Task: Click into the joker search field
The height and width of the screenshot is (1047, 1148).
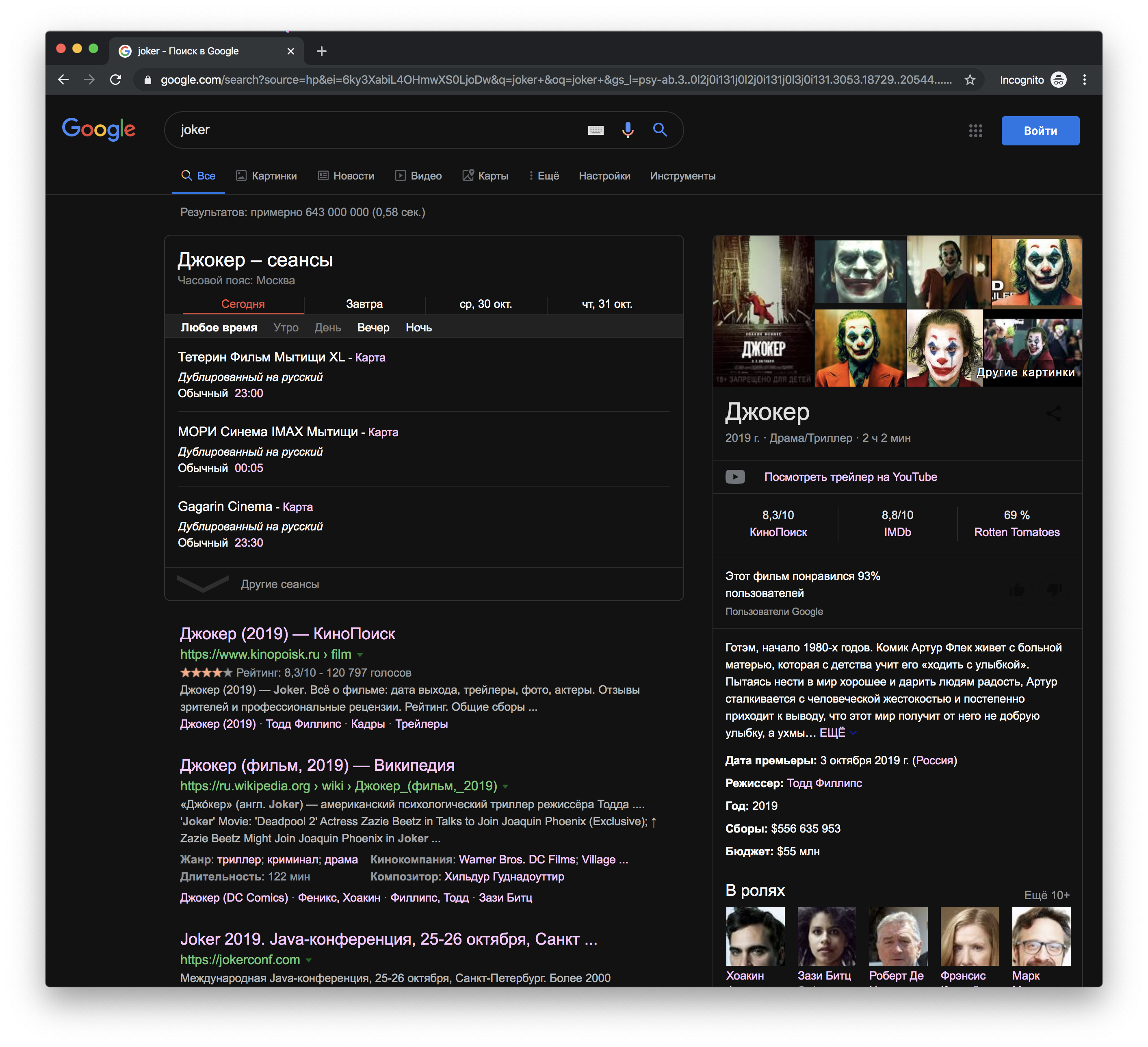Action: click(379, 130)
